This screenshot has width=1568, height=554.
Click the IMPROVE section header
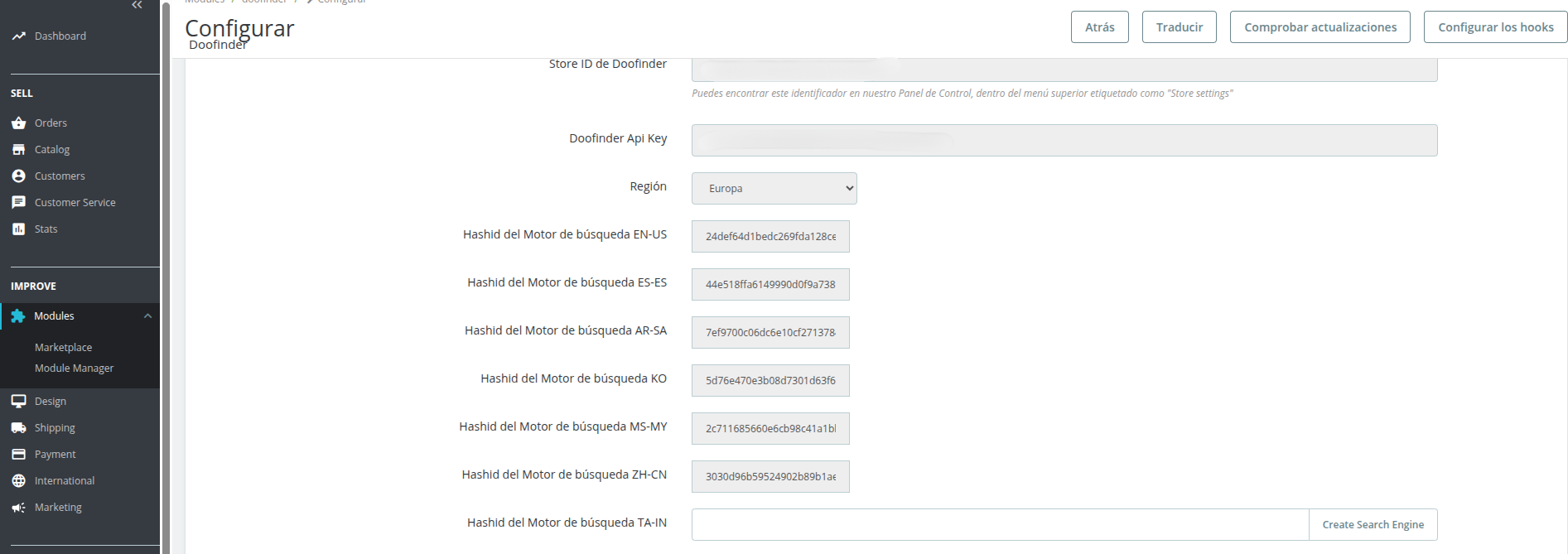[33, 287]
